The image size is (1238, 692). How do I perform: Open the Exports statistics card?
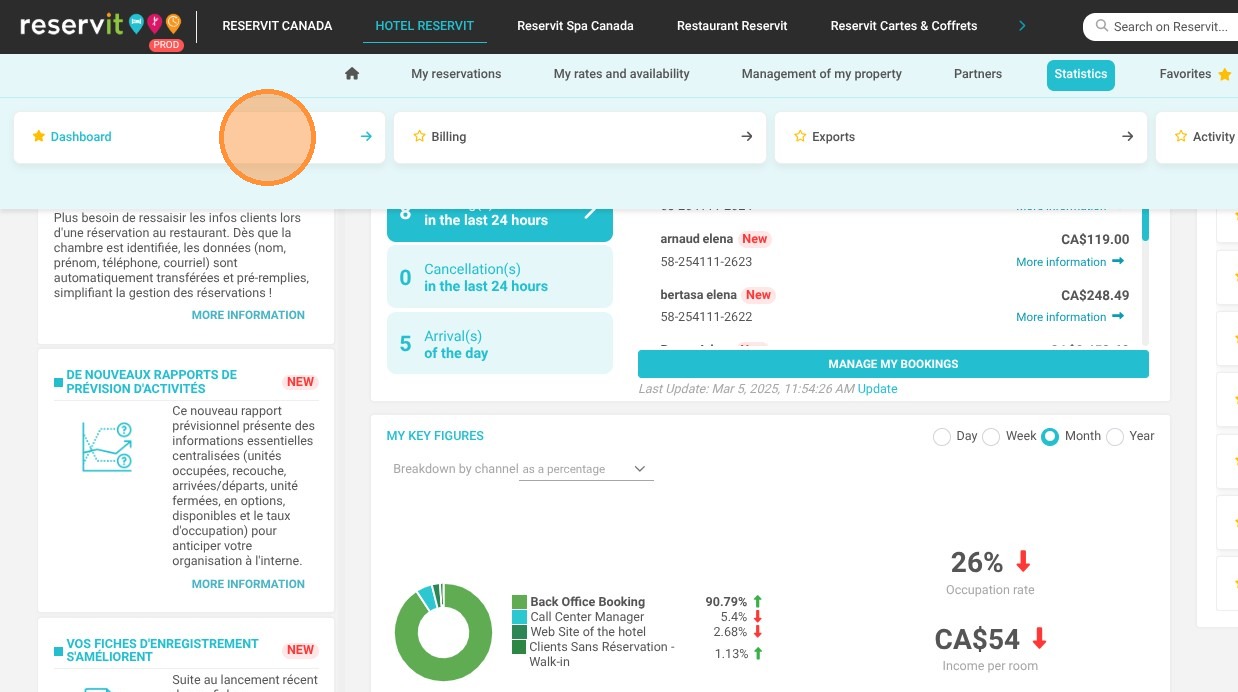click(960, 137)
